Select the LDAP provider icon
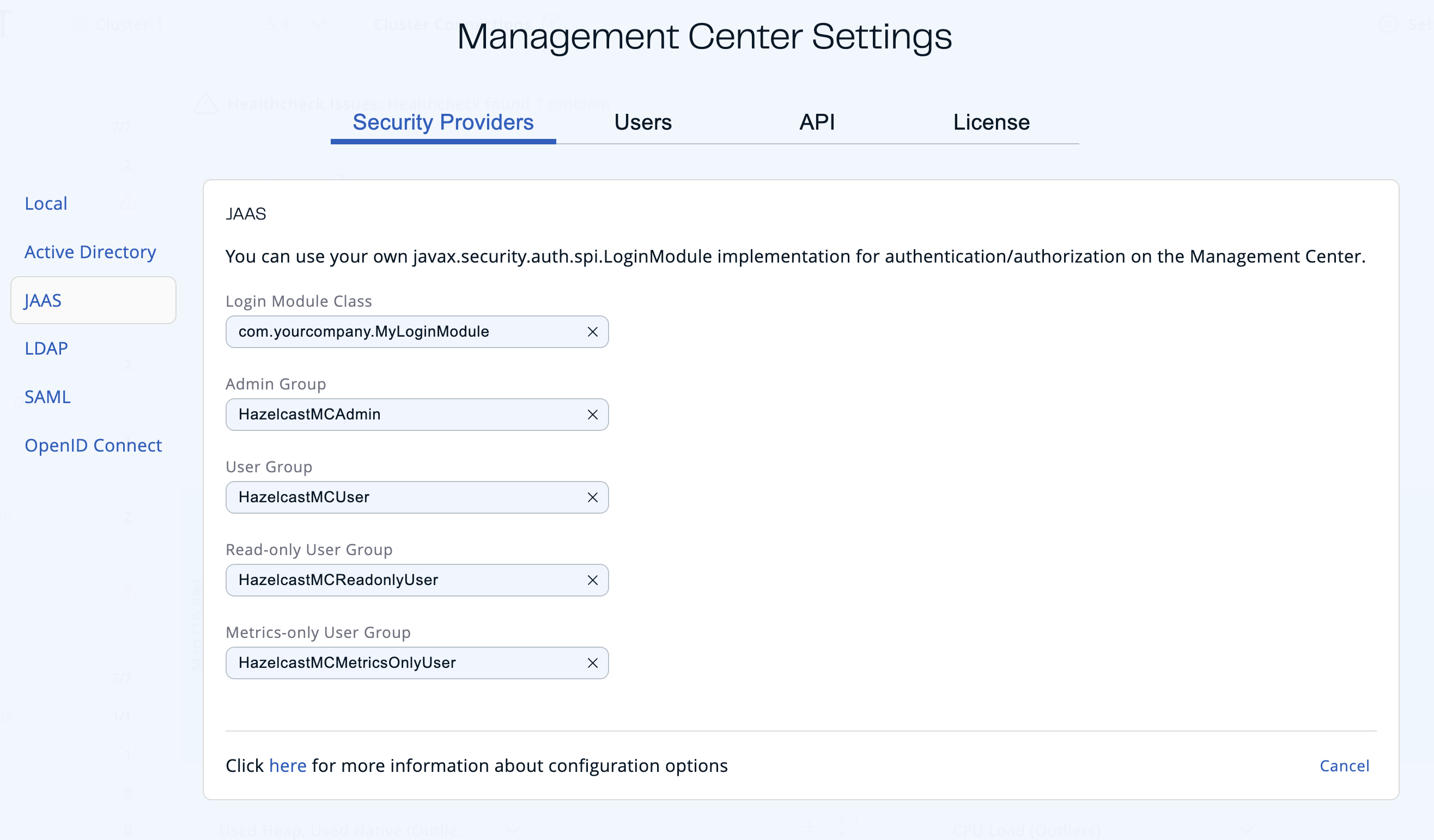This screenshot has height=840, width=1434. pyautogui.click(x=47, y=348)
